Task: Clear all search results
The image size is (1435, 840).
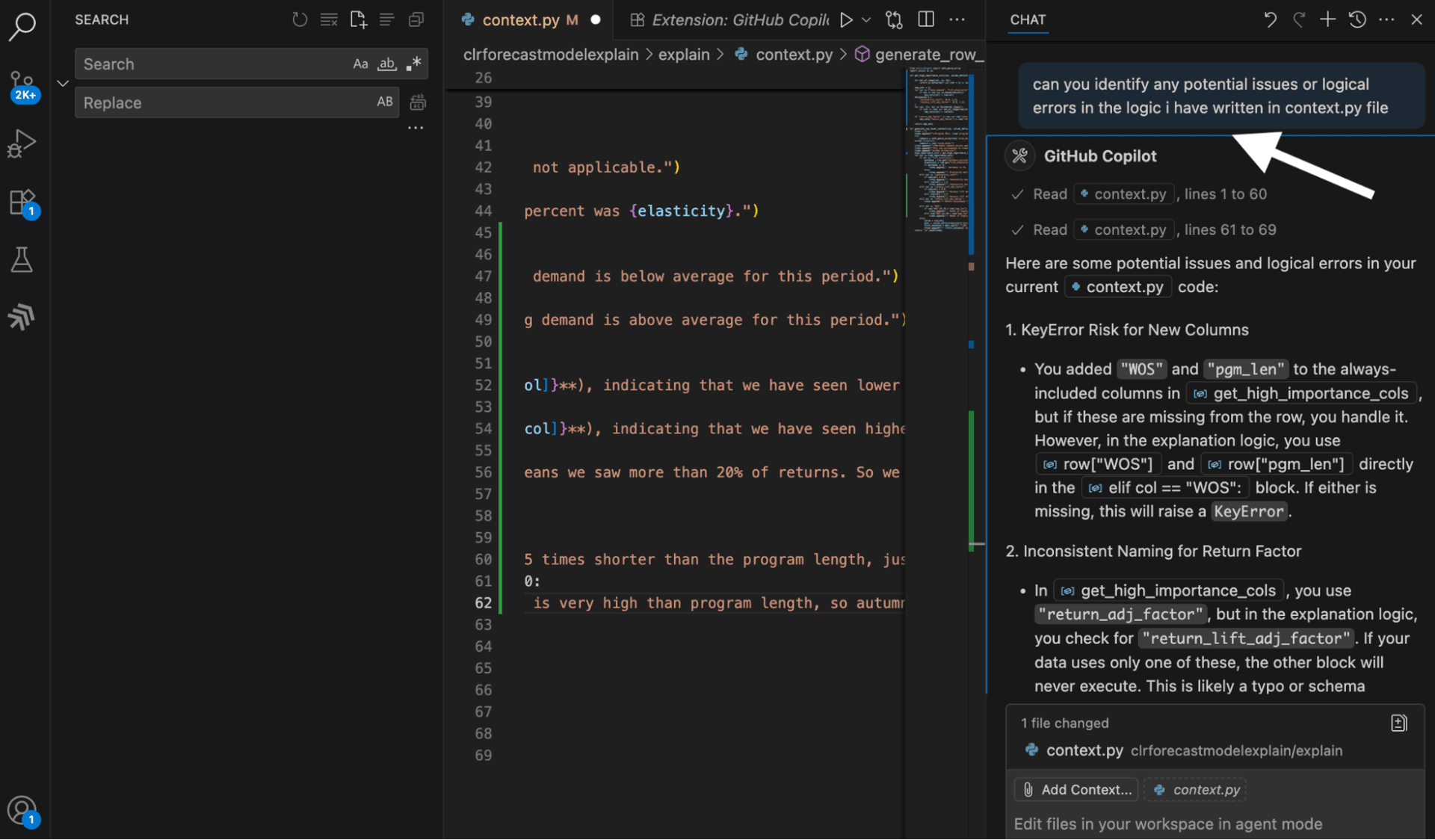Action: [329, 19]
